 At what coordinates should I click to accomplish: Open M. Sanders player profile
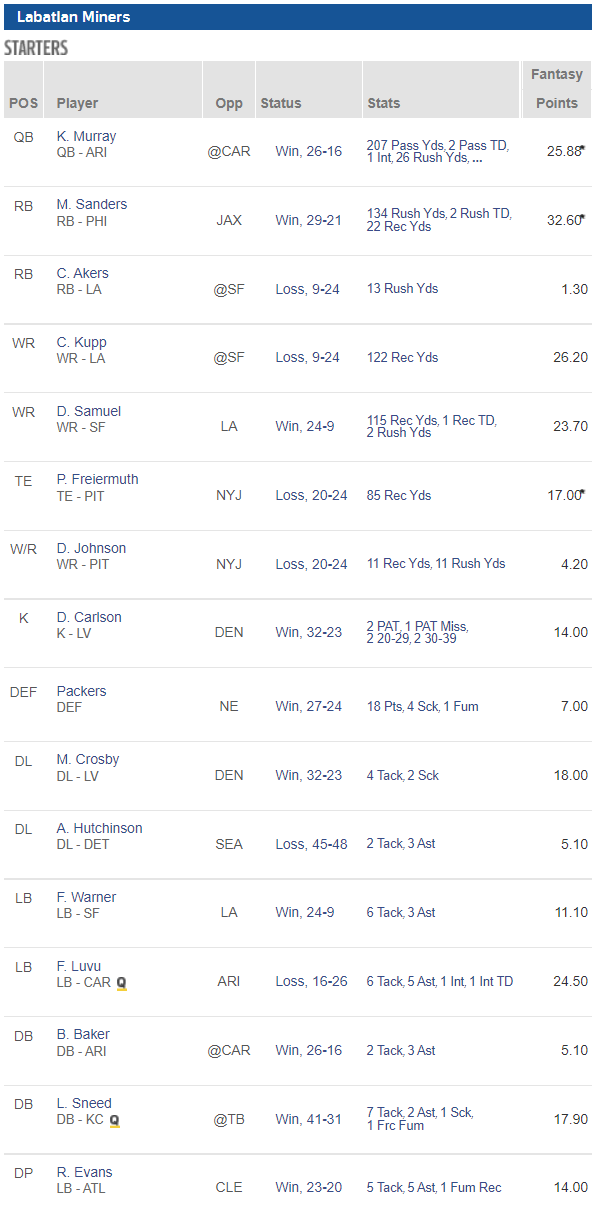tap(91, 204)
